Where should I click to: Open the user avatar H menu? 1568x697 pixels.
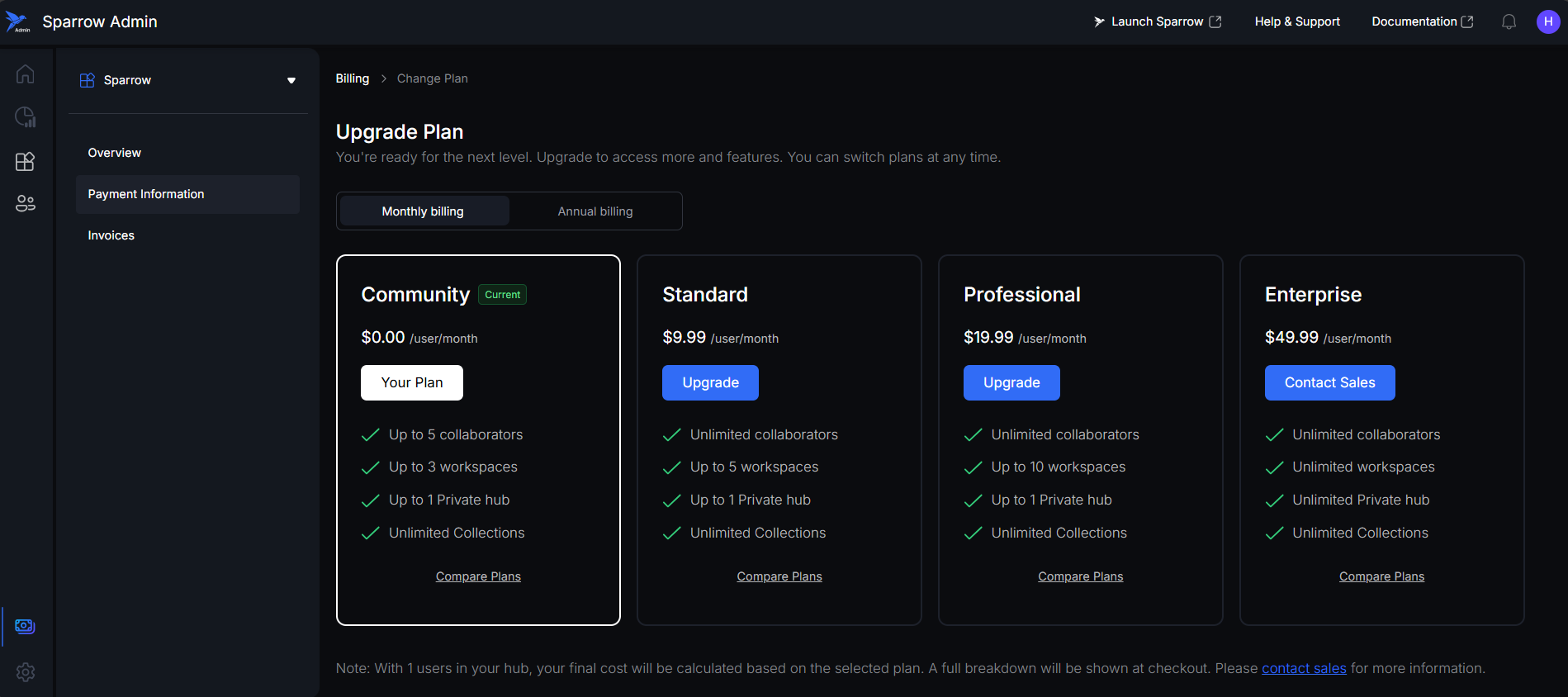click(1547, 22)
